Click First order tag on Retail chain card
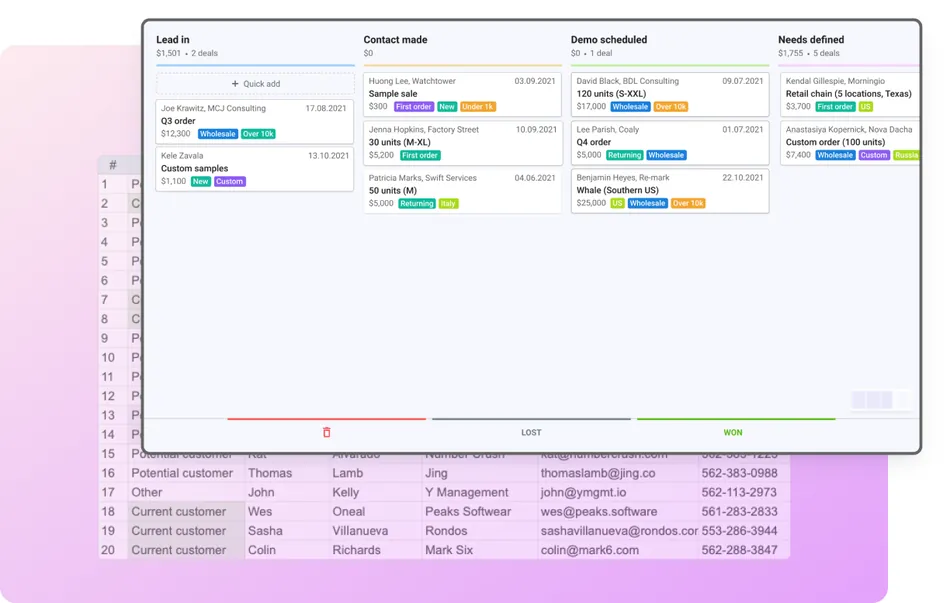Viewport: 950px width, 603px height. (x=835, y=107)
